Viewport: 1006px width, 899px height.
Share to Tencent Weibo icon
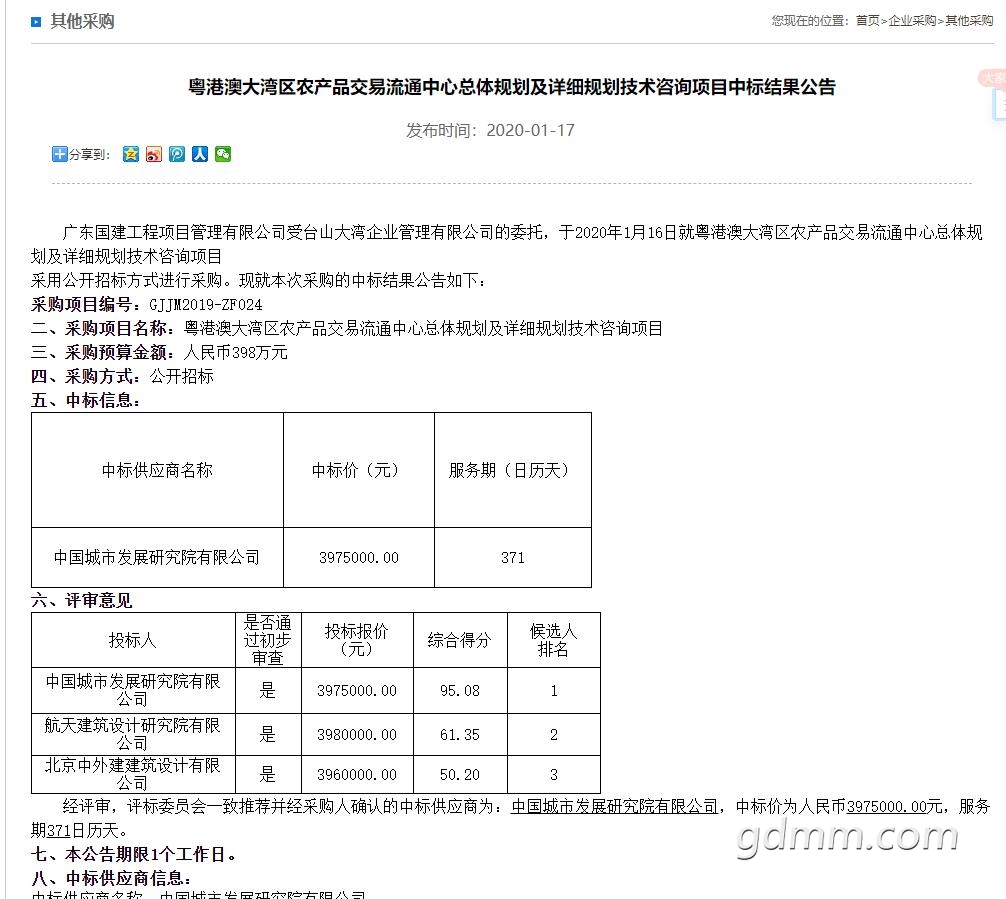click(177, 154)
